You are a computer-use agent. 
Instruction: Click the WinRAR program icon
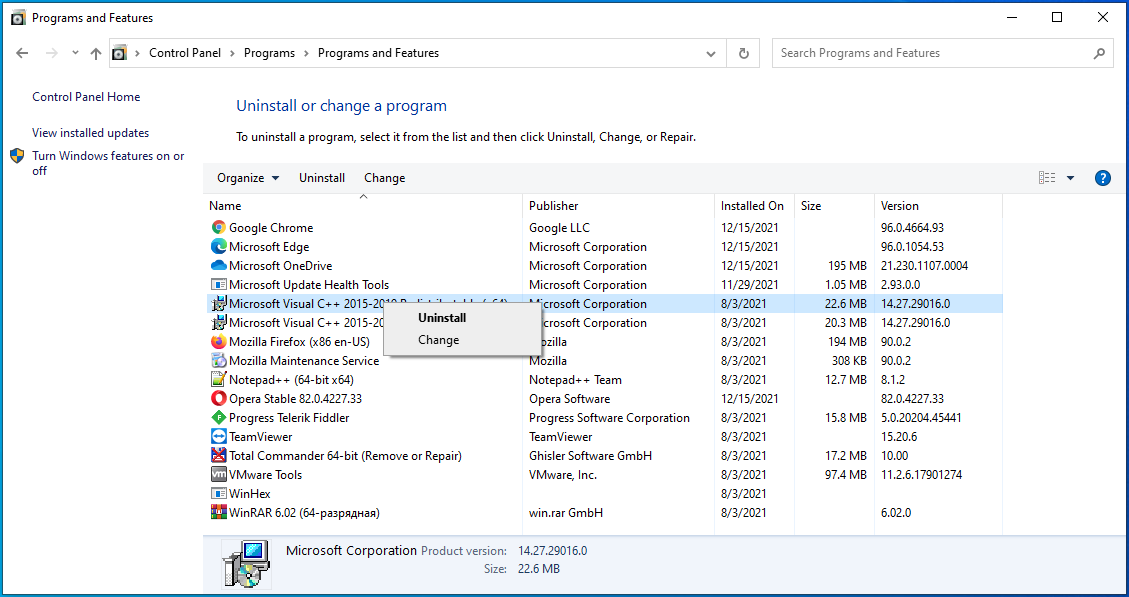pos(219,513)
